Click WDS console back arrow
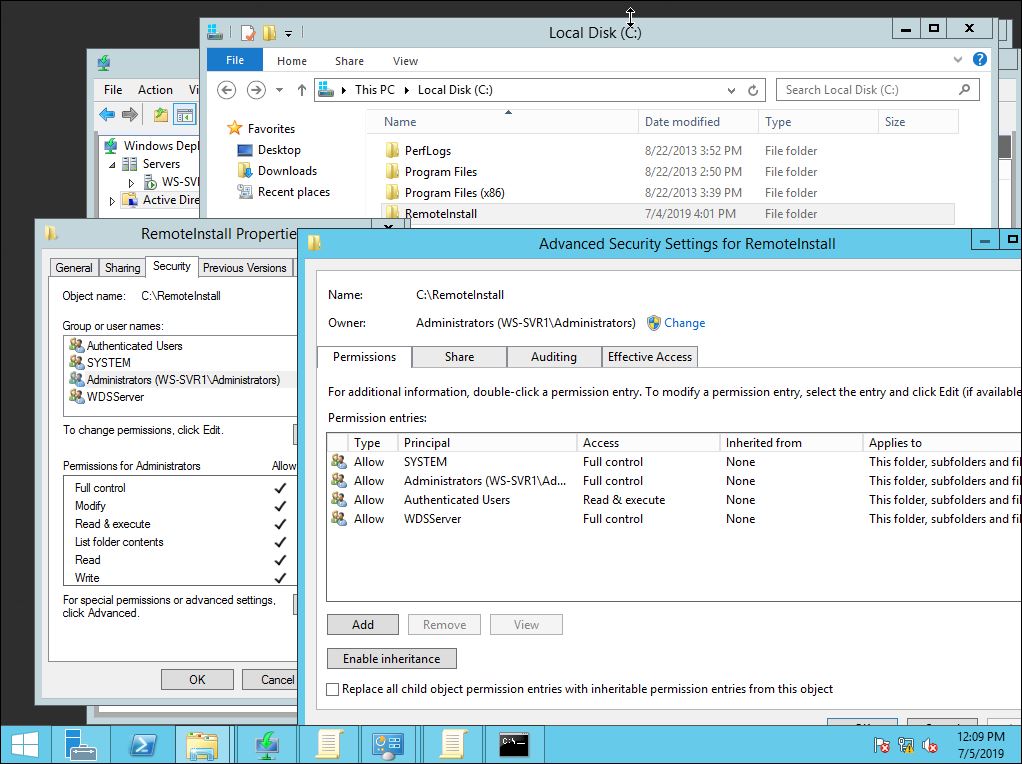 tap(107, 115)
